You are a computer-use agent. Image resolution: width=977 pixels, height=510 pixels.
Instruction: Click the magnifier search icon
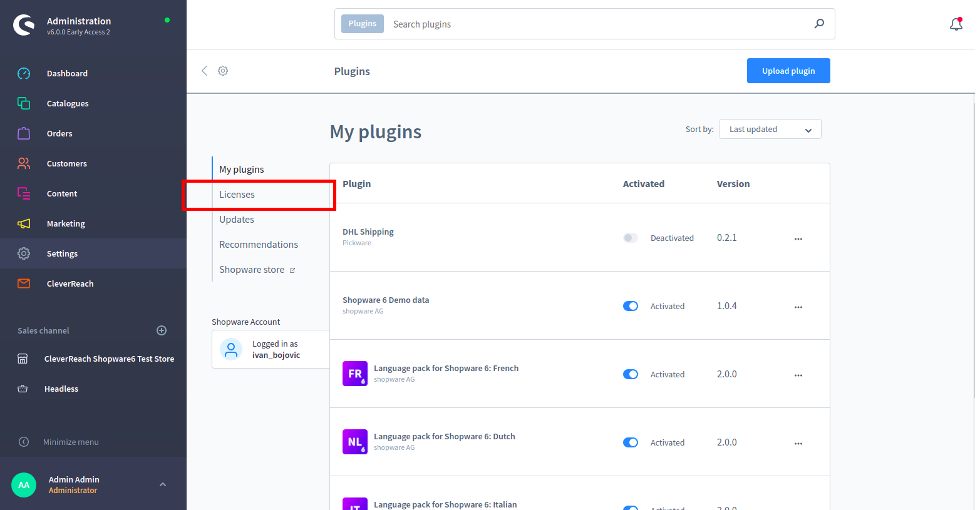(819, 24)
